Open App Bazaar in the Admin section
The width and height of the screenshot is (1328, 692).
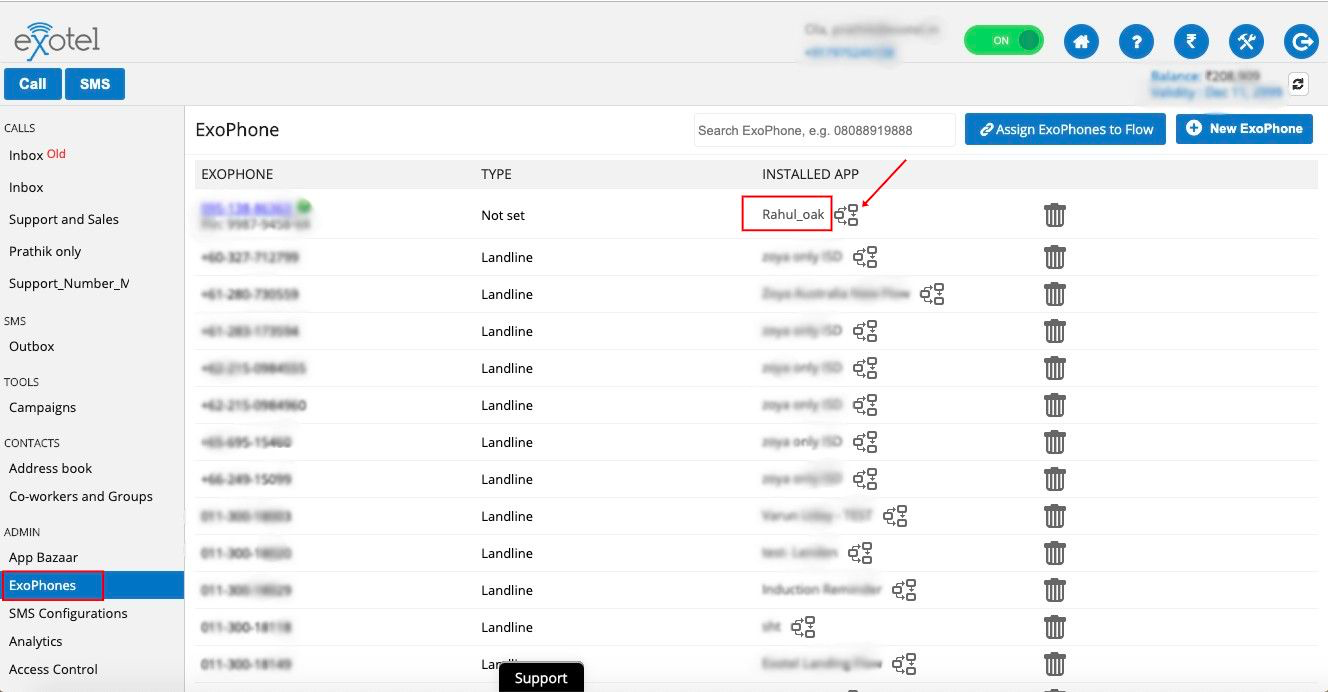pyautogui.click(x=44, y=557)
